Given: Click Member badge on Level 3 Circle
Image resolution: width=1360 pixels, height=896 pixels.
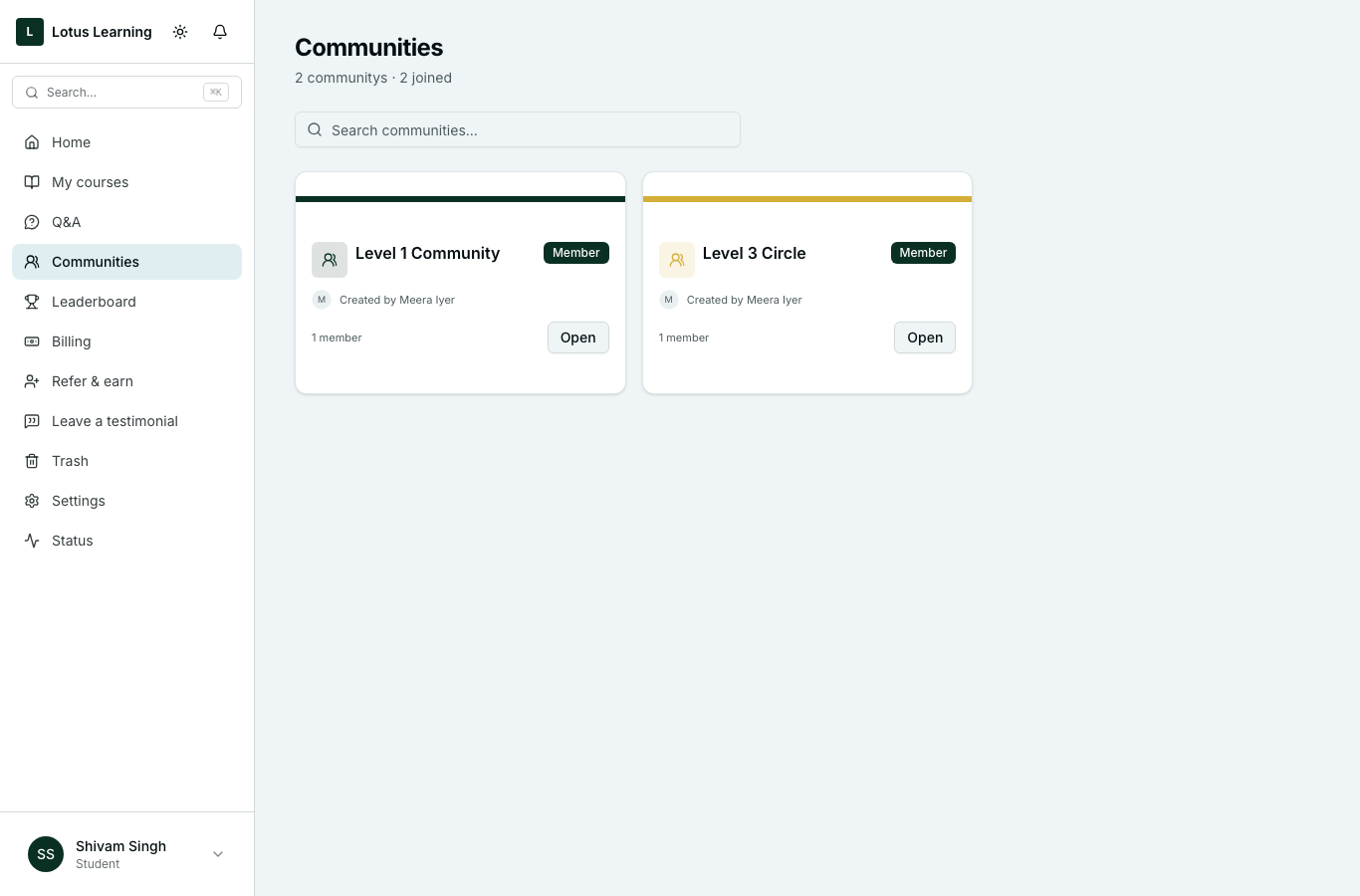Looking at the screenshot, I should tap(923, 253).
